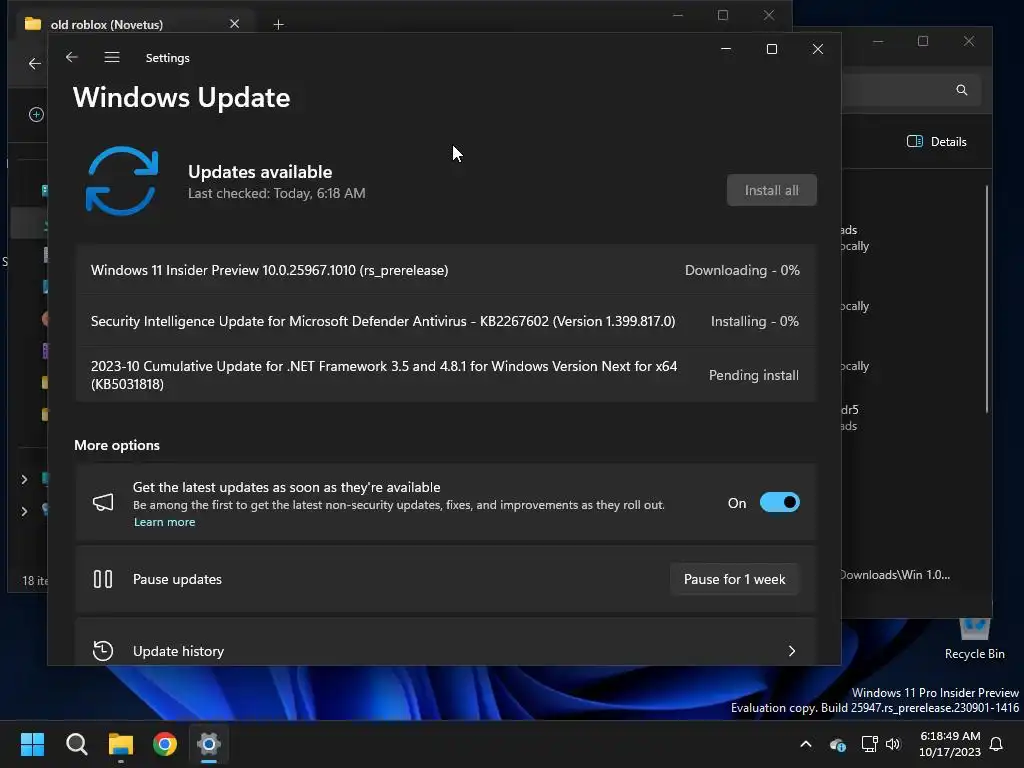Select Windows 11 Insider Preview update row
Screen dimensions: 1024x768
point(445,270)
